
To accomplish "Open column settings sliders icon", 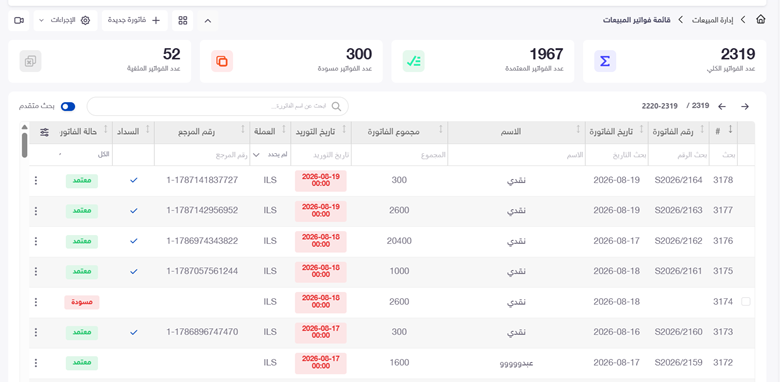I will click(x=44, y=132).
